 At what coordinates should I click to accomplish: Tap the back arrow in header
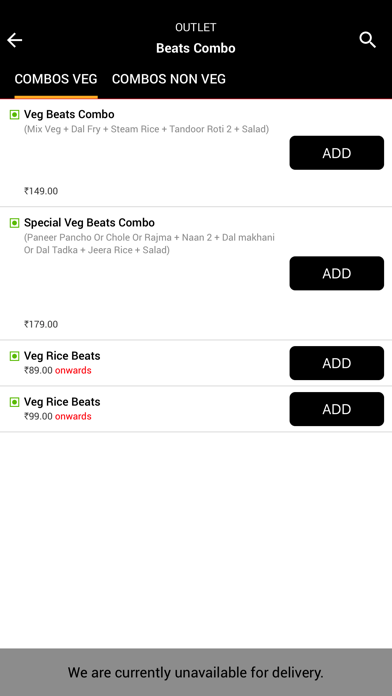15,40
